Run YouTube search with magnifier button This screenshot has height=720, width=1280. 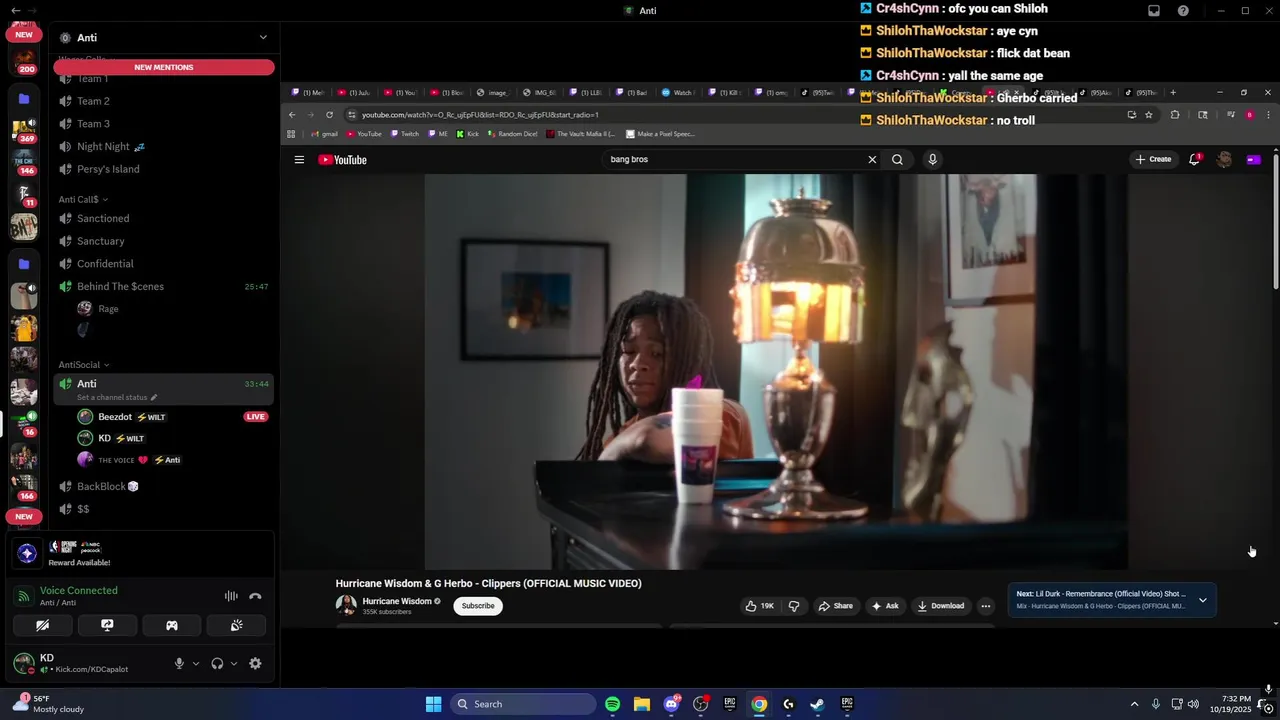(897, 159)
